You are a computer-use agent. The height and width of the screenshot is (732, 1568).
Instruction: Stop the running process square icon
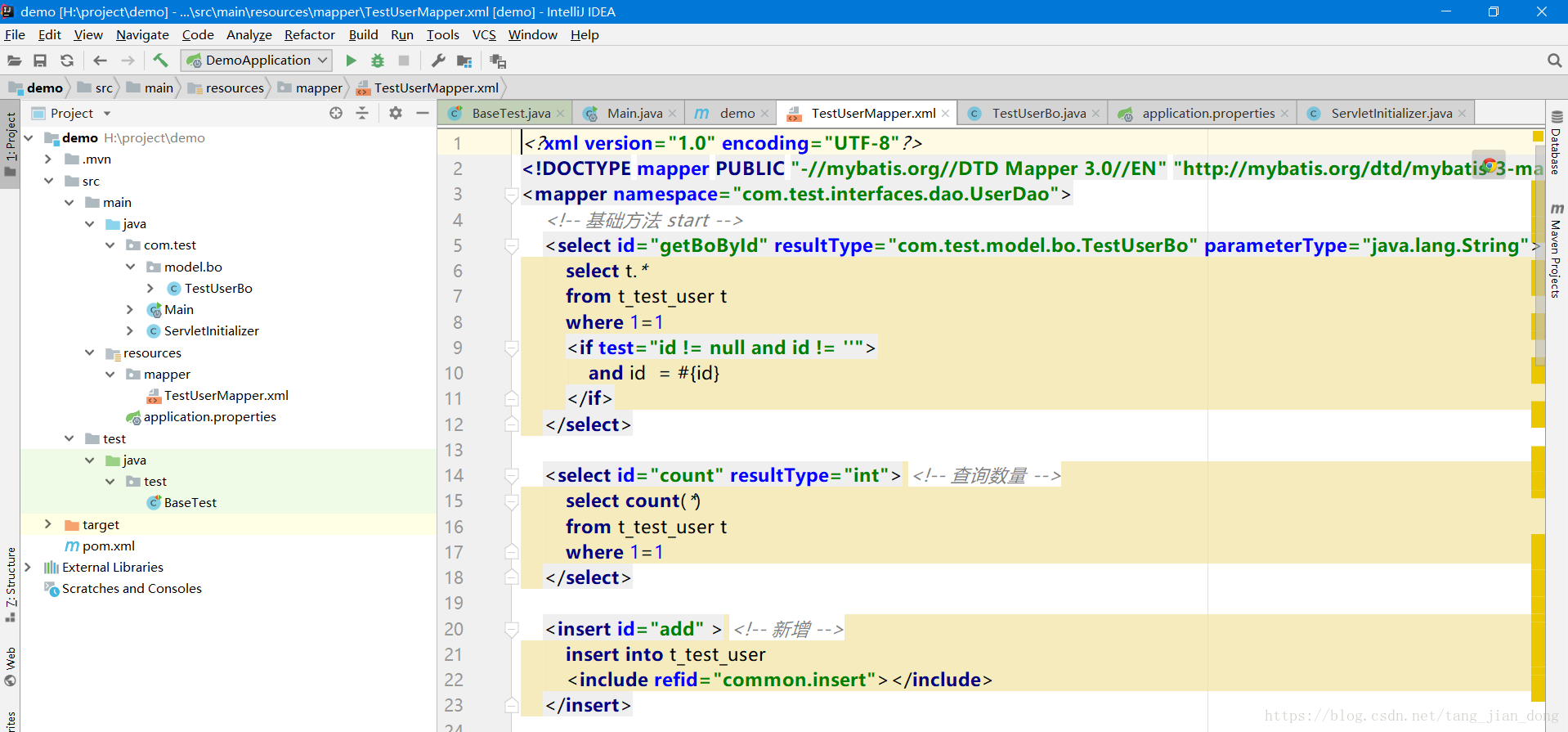click(x=404, y=61)
